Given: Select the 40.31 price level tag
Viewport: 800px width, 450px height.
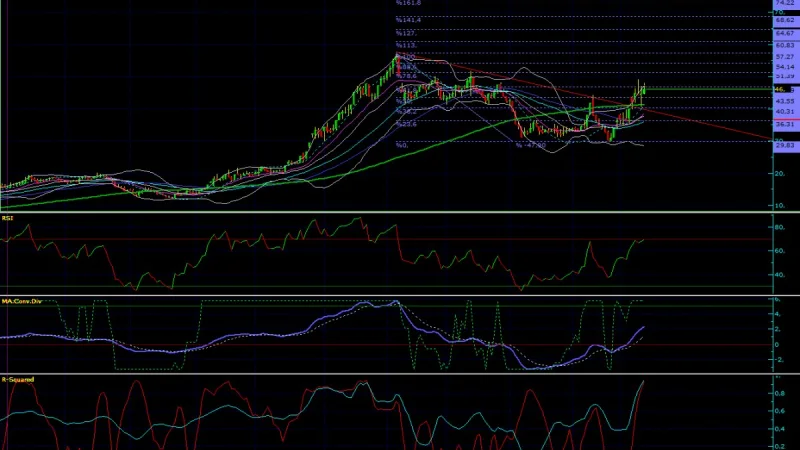Looking at the screenshot, I should (x=787, y=111).
